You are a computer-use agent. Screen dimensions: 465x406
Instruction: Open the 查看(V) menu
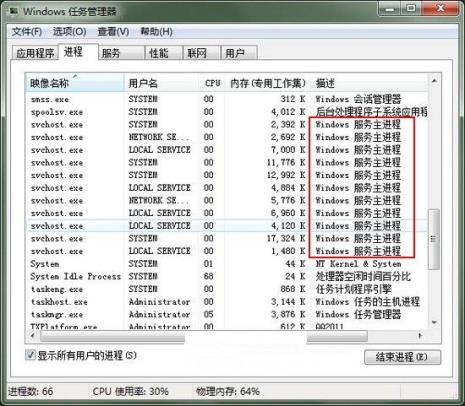(x=113, y=32)
